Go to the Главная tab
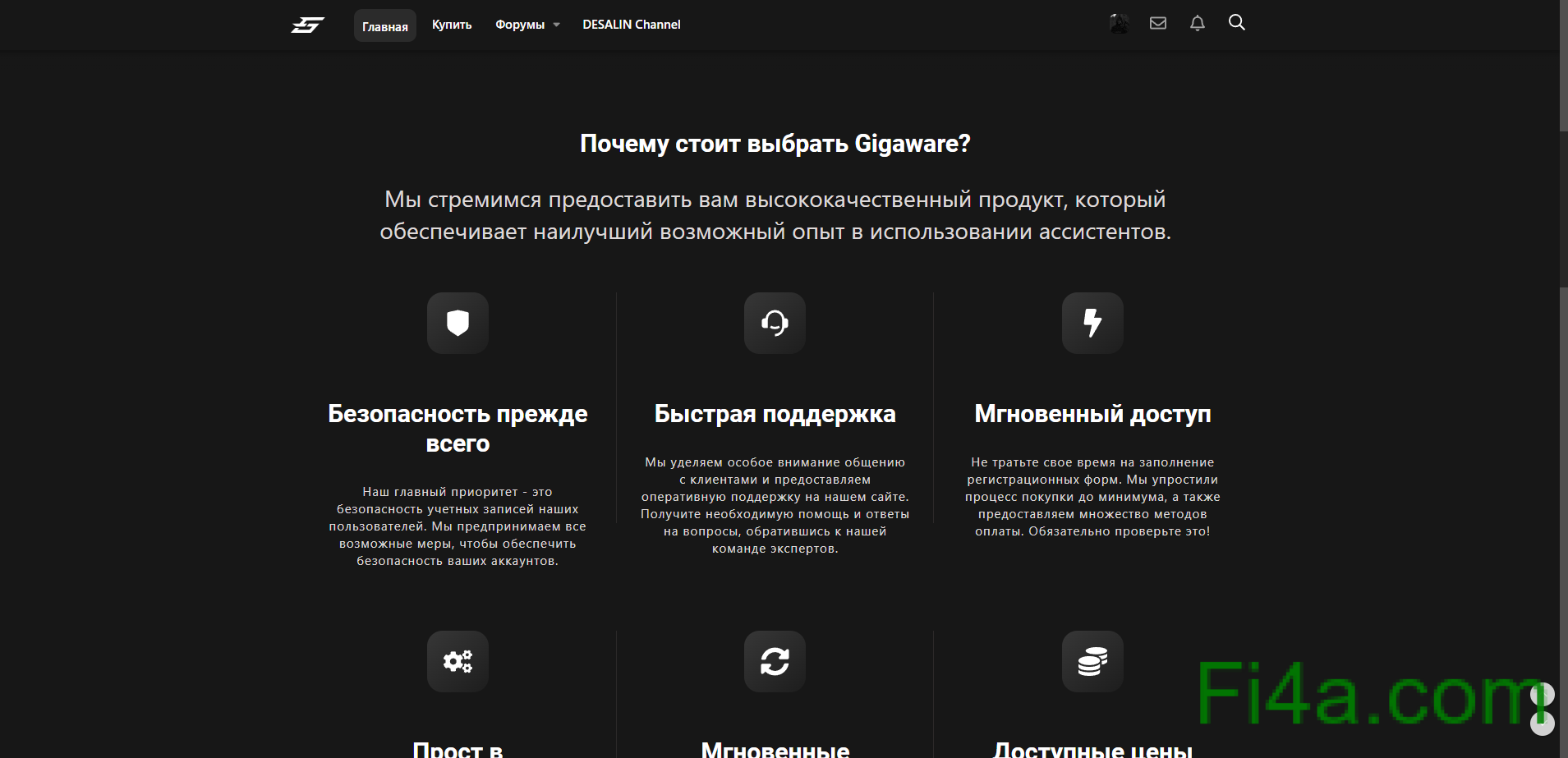The width and height of the screenshot is (1568, 758). click(385, 26)
